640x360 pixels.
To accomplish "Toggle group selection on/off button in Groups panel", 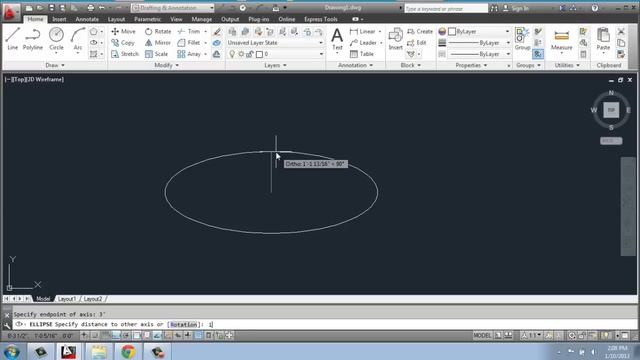I will point(538,54).
